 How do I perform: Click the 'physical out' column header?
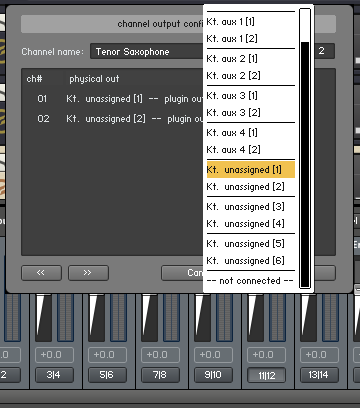(x=94, y=79)
